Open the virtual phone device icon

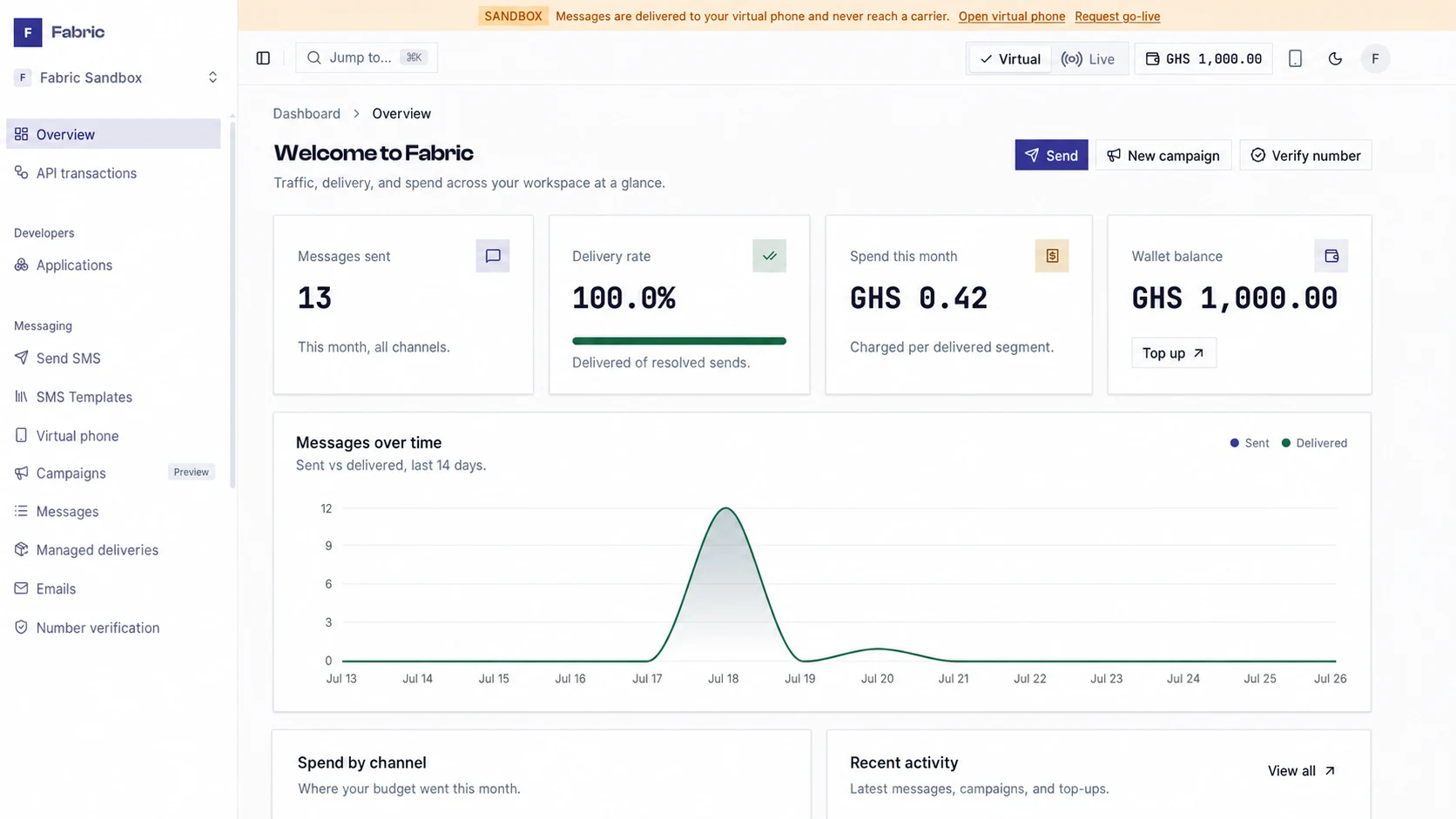(x=1295, y=58)
